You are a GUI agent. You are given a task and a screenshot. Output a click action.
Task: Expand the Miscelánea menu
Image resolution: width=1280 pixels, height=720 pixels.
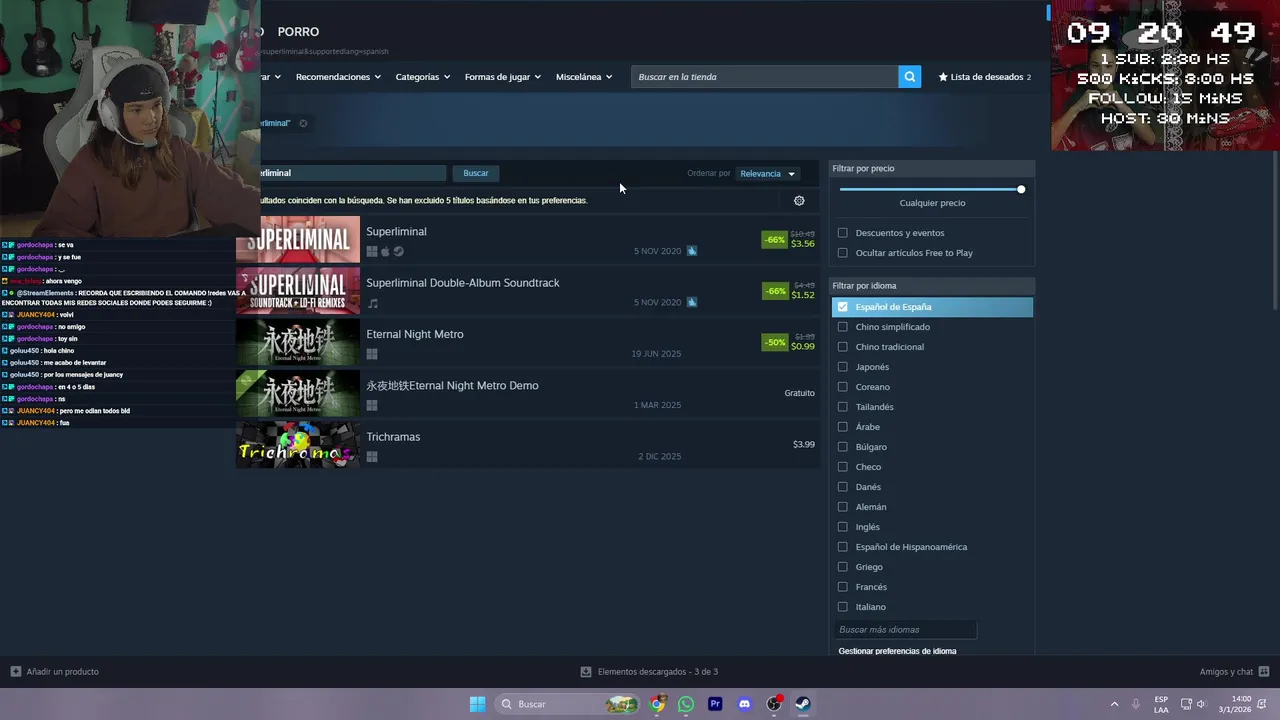click(584, 77)
